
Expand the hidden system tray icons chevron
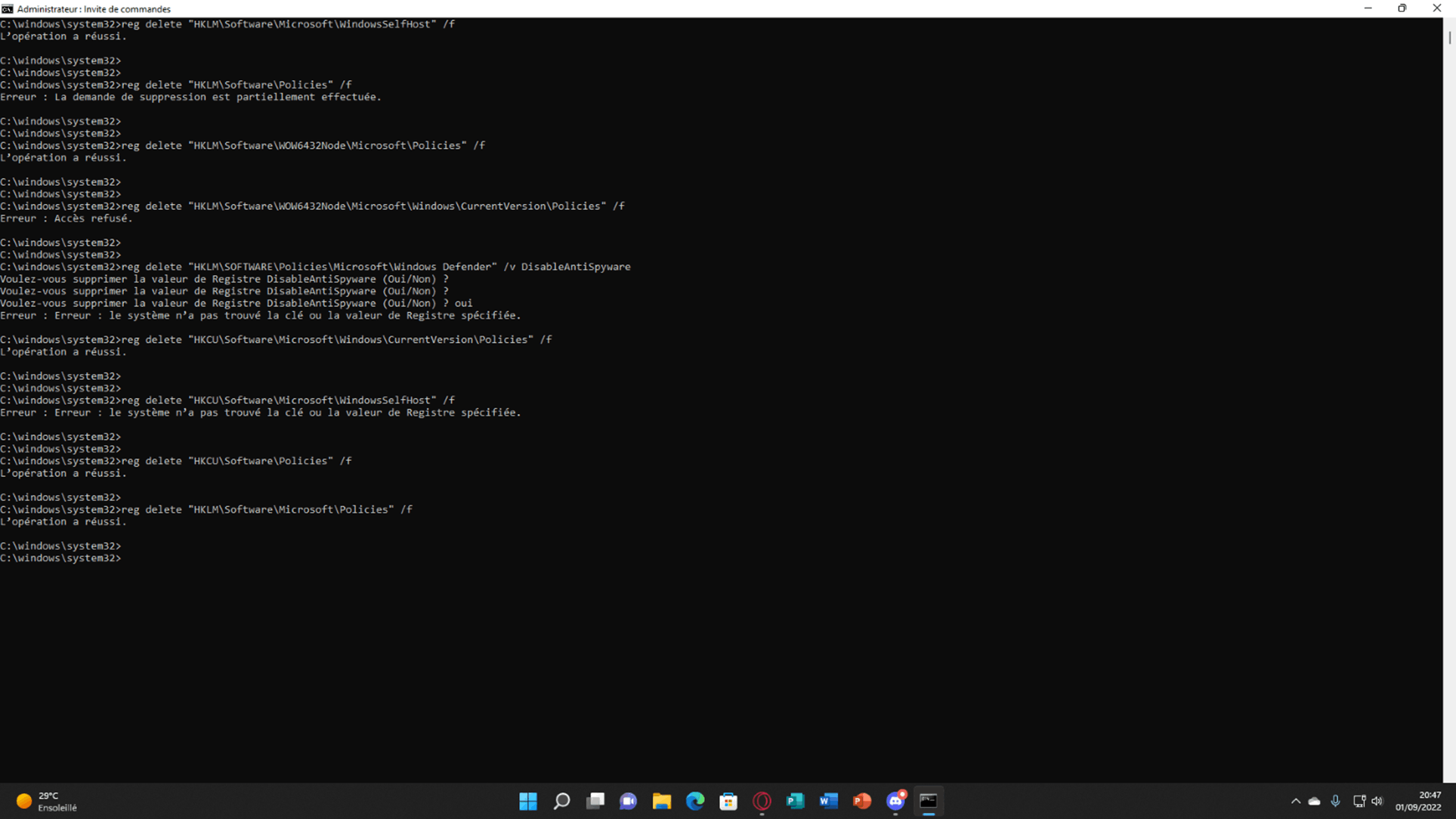coord(1296,801)
